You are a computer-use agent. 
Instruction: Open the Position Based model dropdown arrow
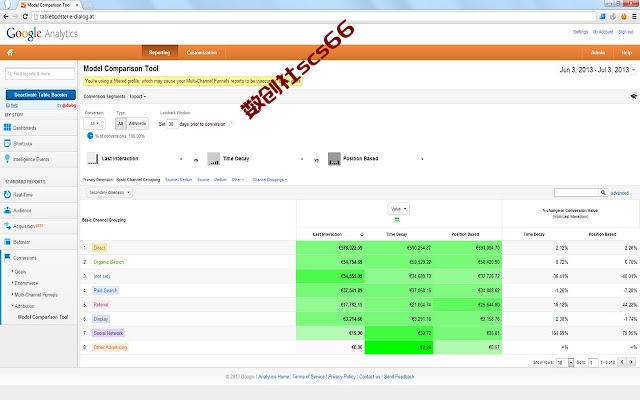[422, 159]
